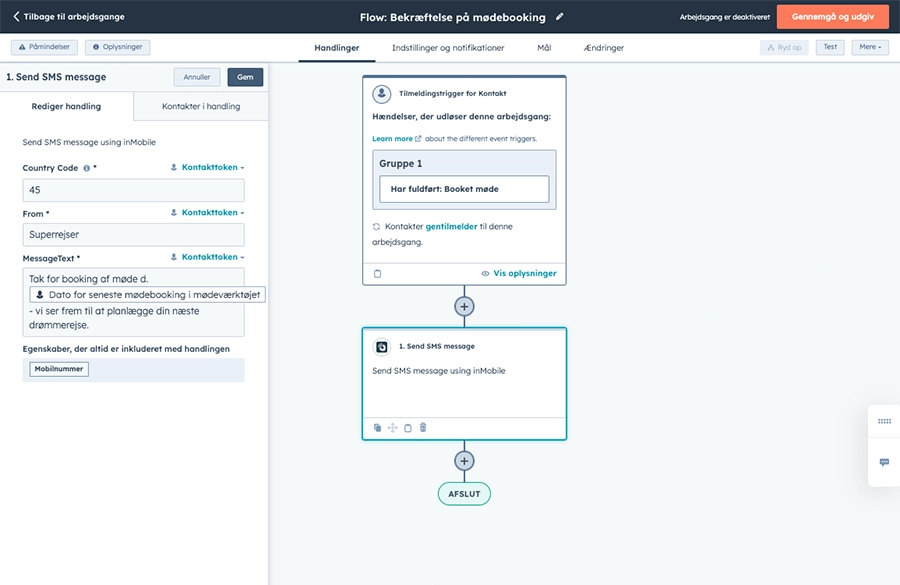This screenshot has height=585, width=900.
Task: Click the clipboard icon on Send SMS card
Action: [x=409, y=428]
